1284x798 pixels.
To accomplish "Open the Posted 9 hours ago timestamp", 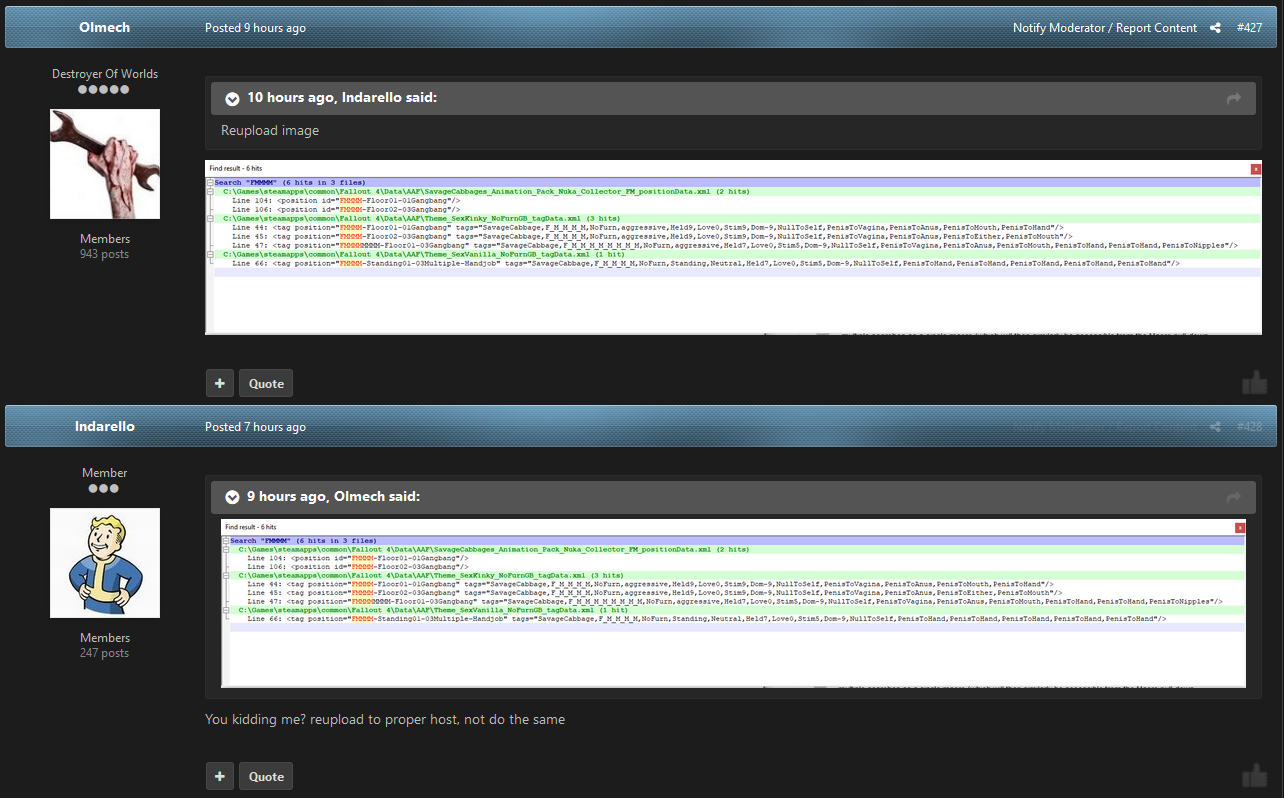I will [x=255, y=28].
